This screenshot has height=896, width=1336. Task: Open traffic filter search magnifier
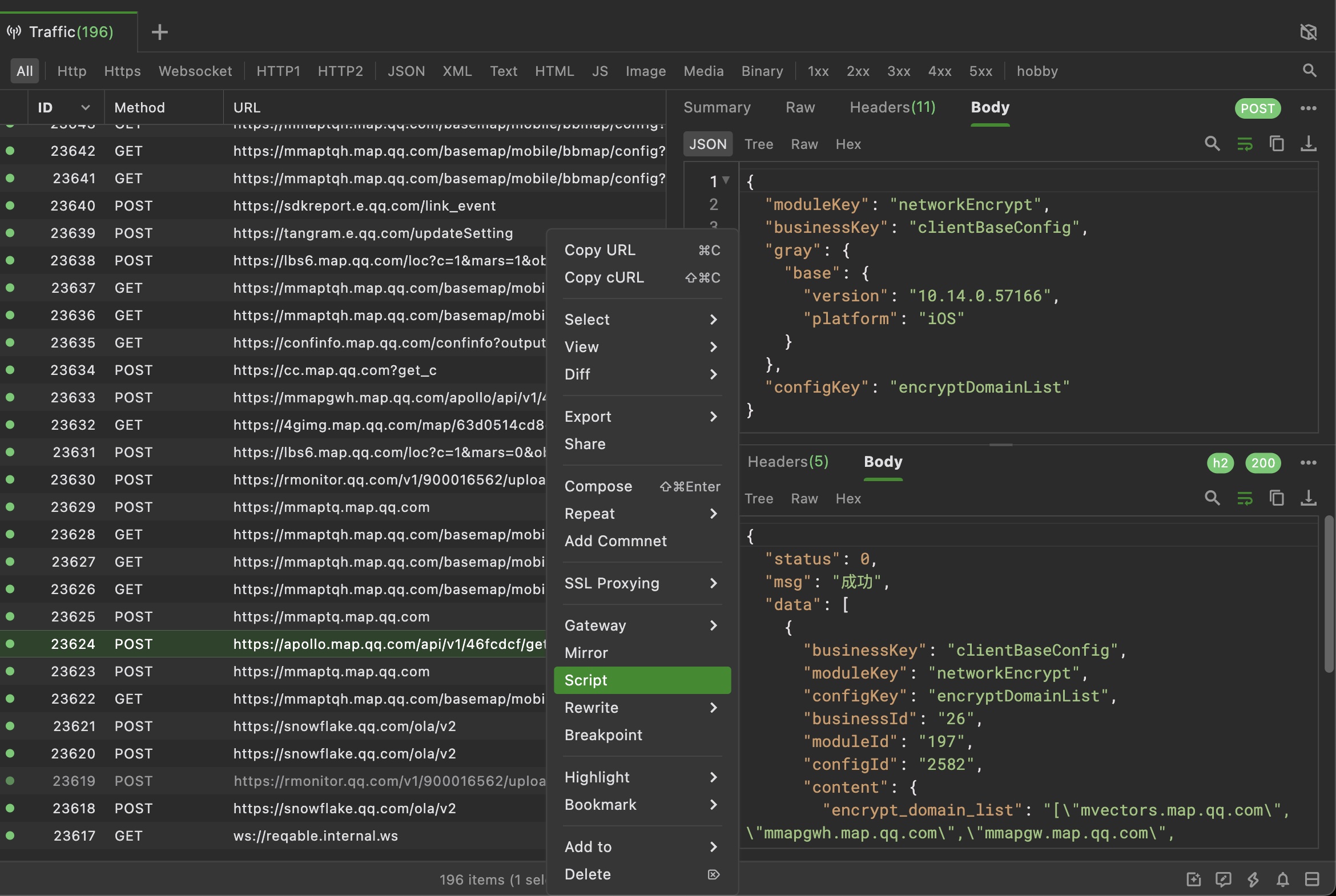click(1309, 71)
